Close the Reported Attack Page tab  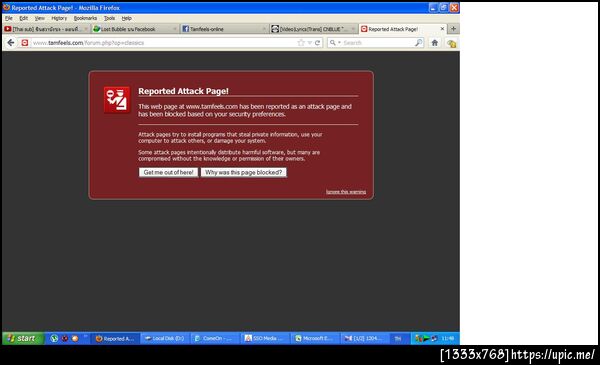[442, 29]
